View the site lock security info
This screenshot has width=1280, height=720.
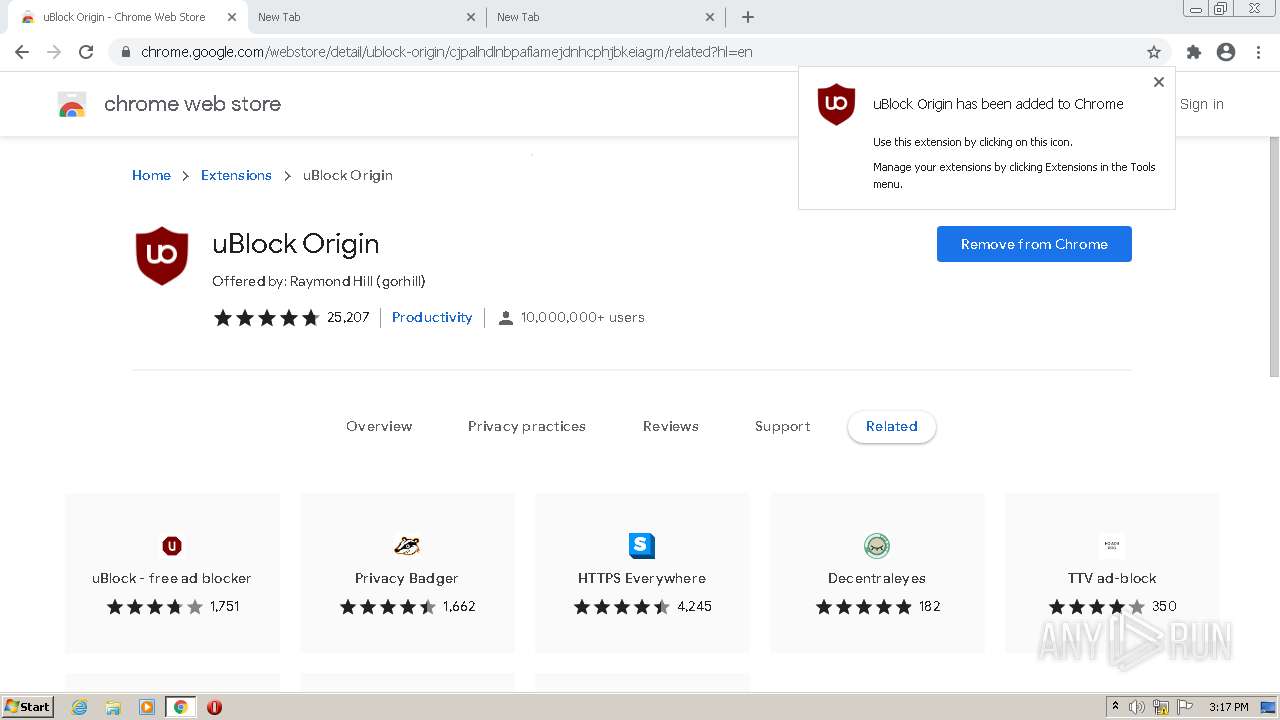[126, 52]
